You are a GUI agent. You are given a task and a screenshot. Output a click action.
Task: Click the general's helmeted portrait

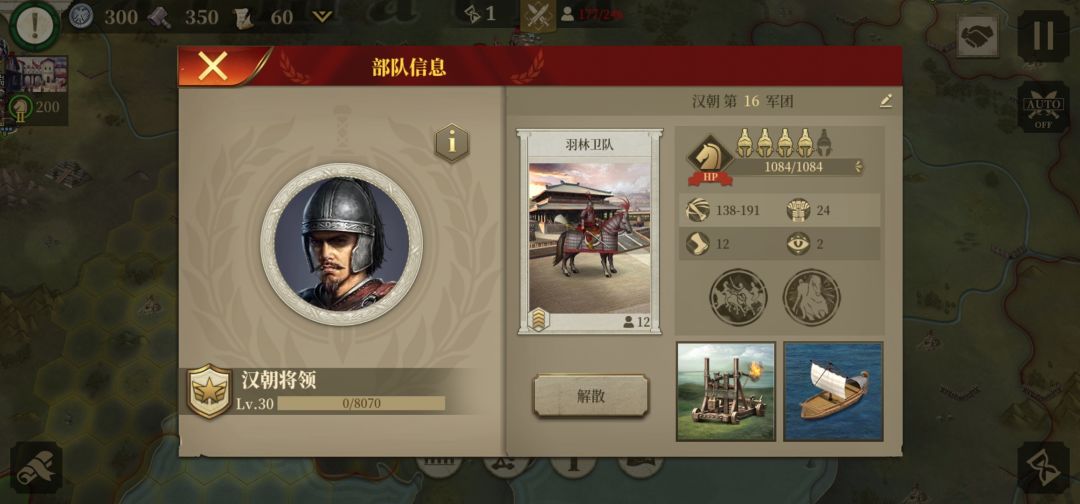coord(341,244)
